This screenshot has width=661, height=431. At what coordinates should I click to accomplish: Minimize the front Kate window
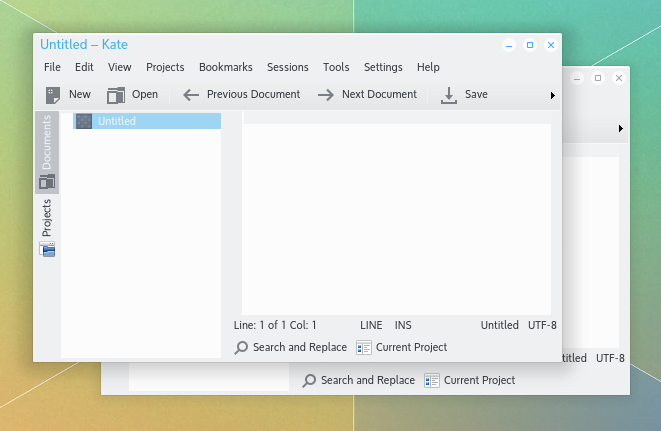[509, 45]
